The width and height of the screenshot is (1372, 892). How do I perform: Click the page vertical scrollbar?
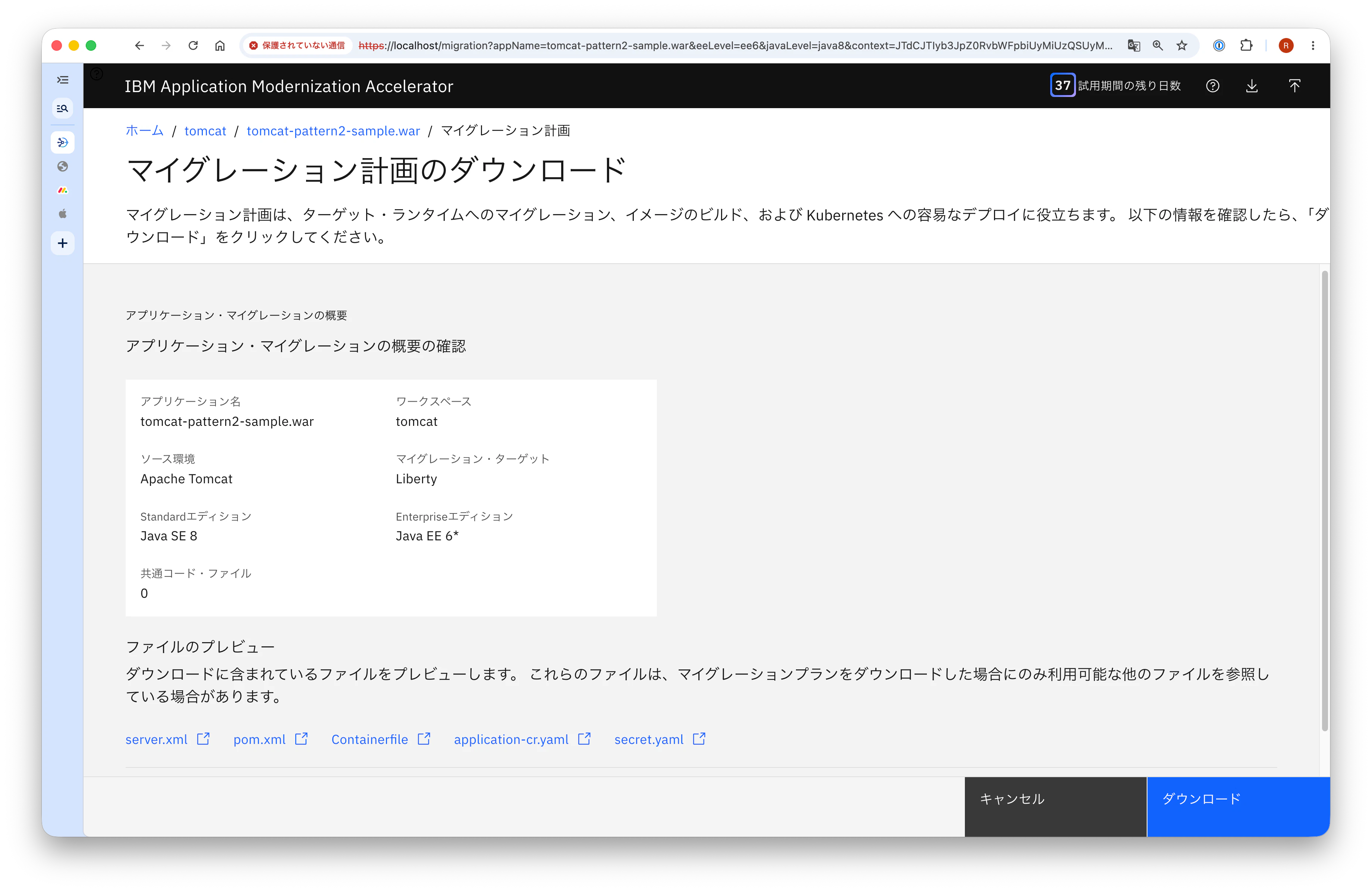1325,500
